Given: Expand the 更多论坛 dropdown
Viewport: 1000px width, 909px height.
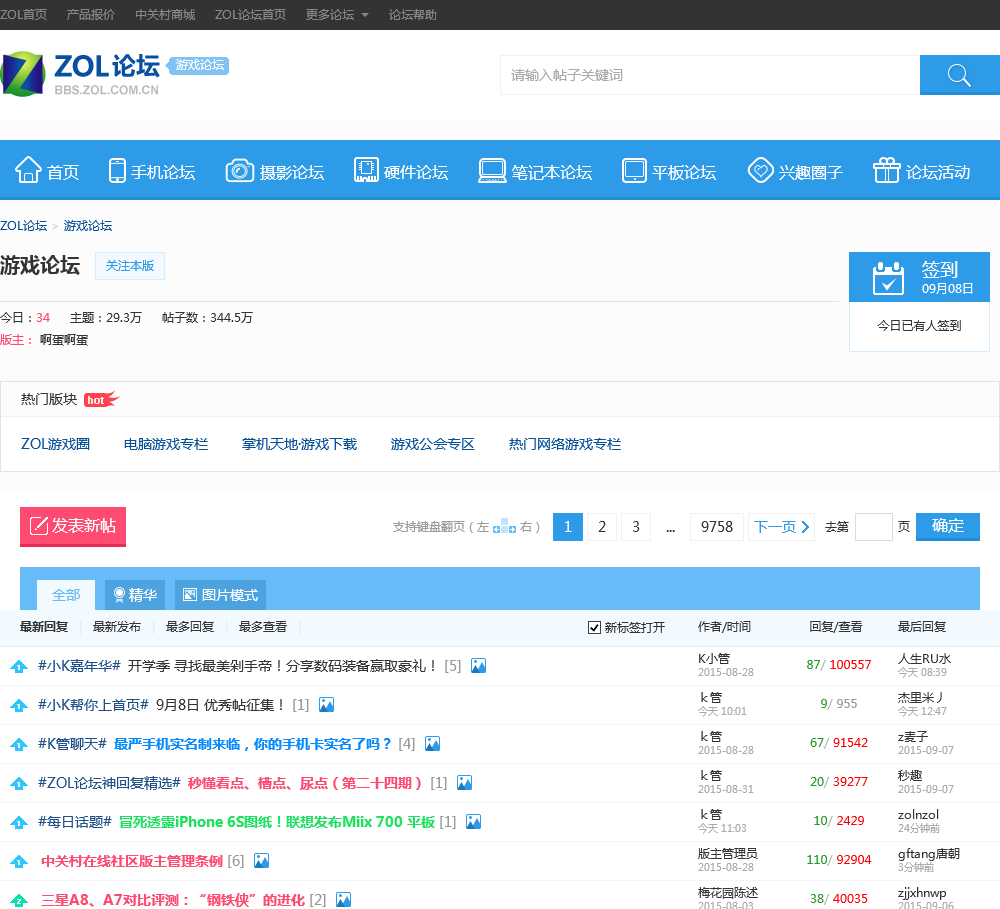Looking at the screenshot, I should [337, 15].
